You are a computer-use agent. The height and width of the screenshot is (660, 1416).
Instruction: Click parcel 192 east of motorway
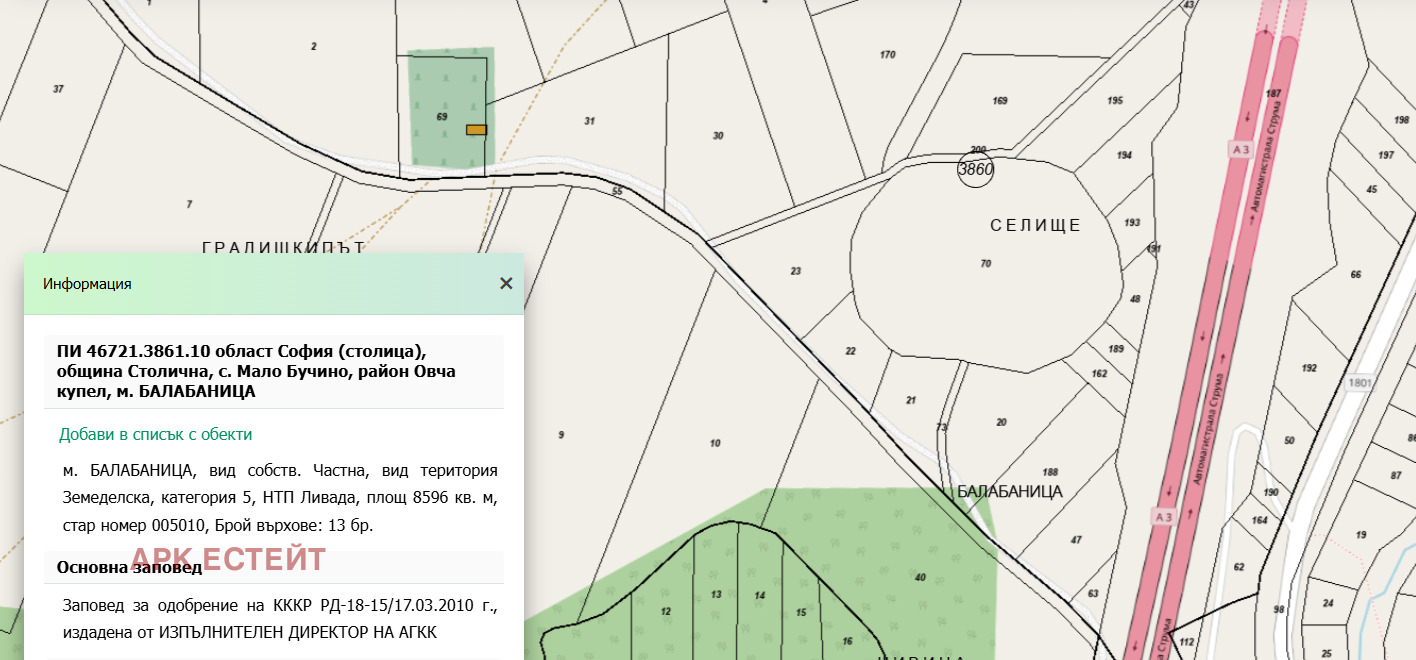pos(1309,367)
